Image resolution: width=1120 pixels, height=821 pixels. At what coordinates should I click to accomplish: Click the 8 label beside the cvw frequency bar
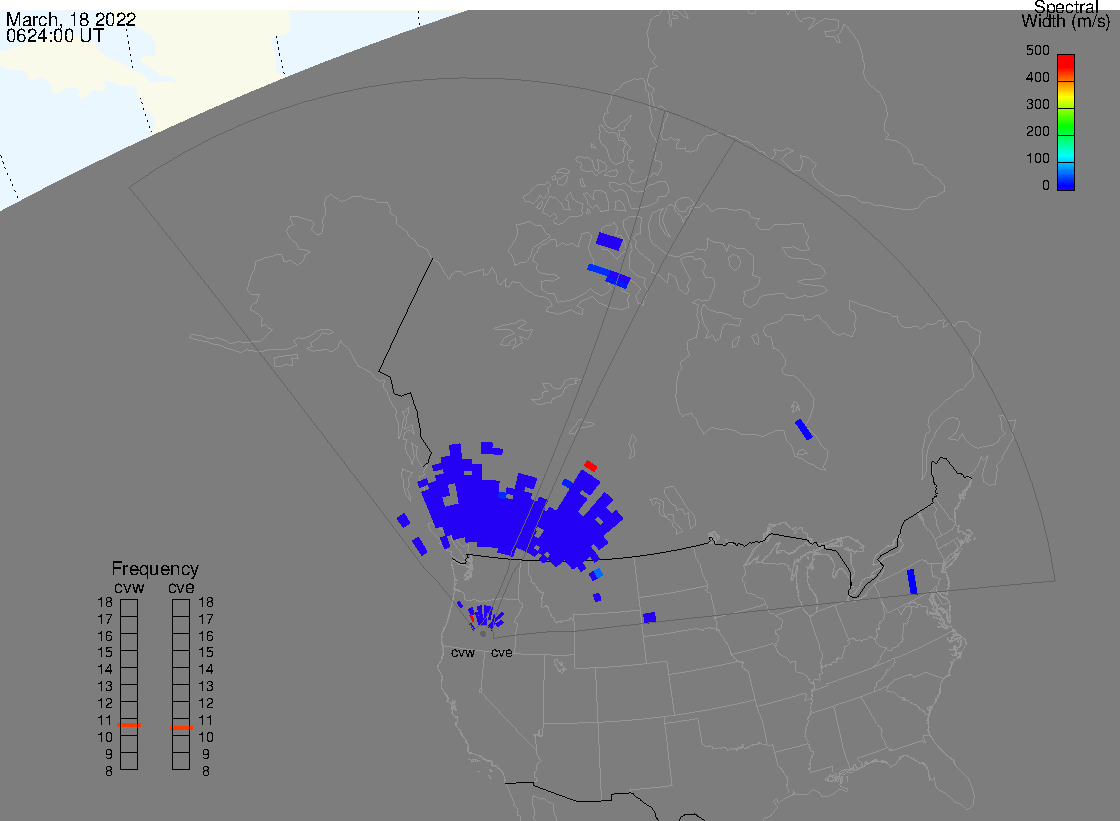[109, 771]
